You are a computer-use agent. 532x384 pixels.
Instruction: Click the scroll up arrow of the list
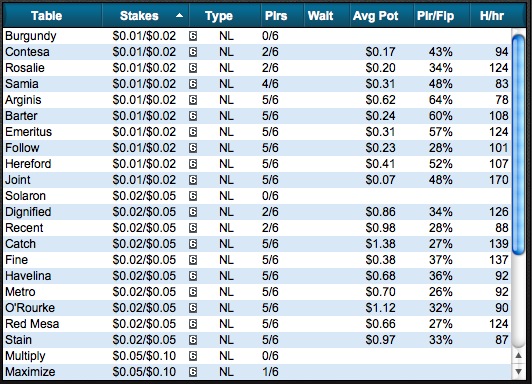click(518, 355)
